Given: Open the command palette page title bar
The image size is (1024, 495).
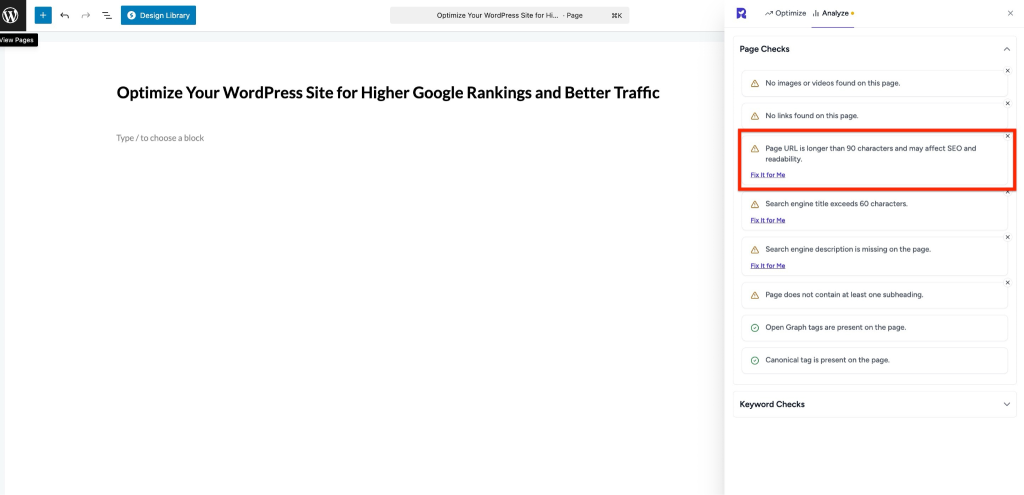Looking at the screenshot, I should tap(509, 15).
